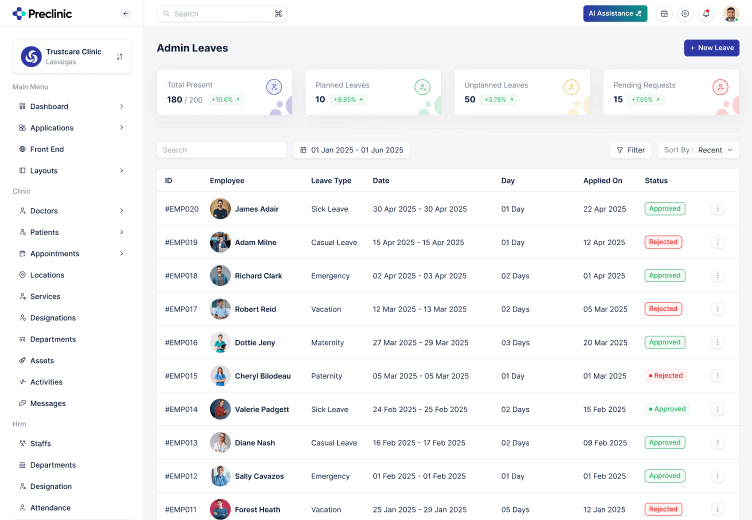Image resolution: width=752 pixels, height=520 pixels.
Task: Click the Applied On column header
Action: (602, 180)
